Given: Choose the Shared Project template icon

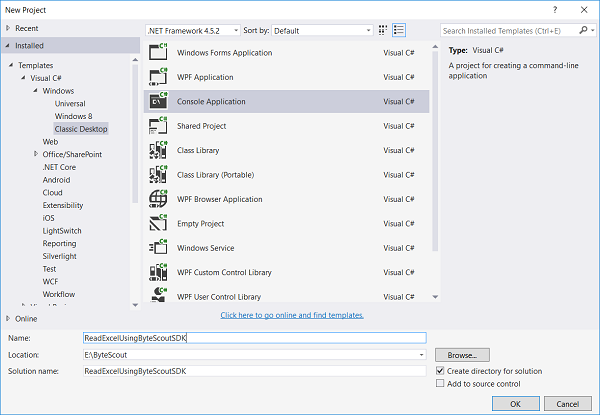Looking at the screenshot, I should 158,125.
